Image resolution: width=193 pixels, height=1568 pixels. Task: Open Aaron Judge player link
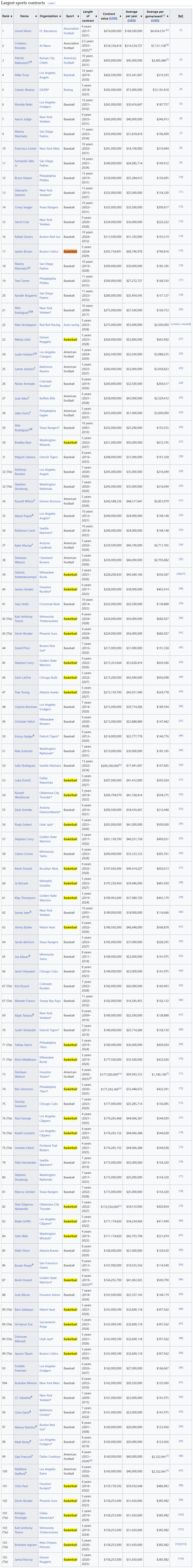[x=23, y=119]
